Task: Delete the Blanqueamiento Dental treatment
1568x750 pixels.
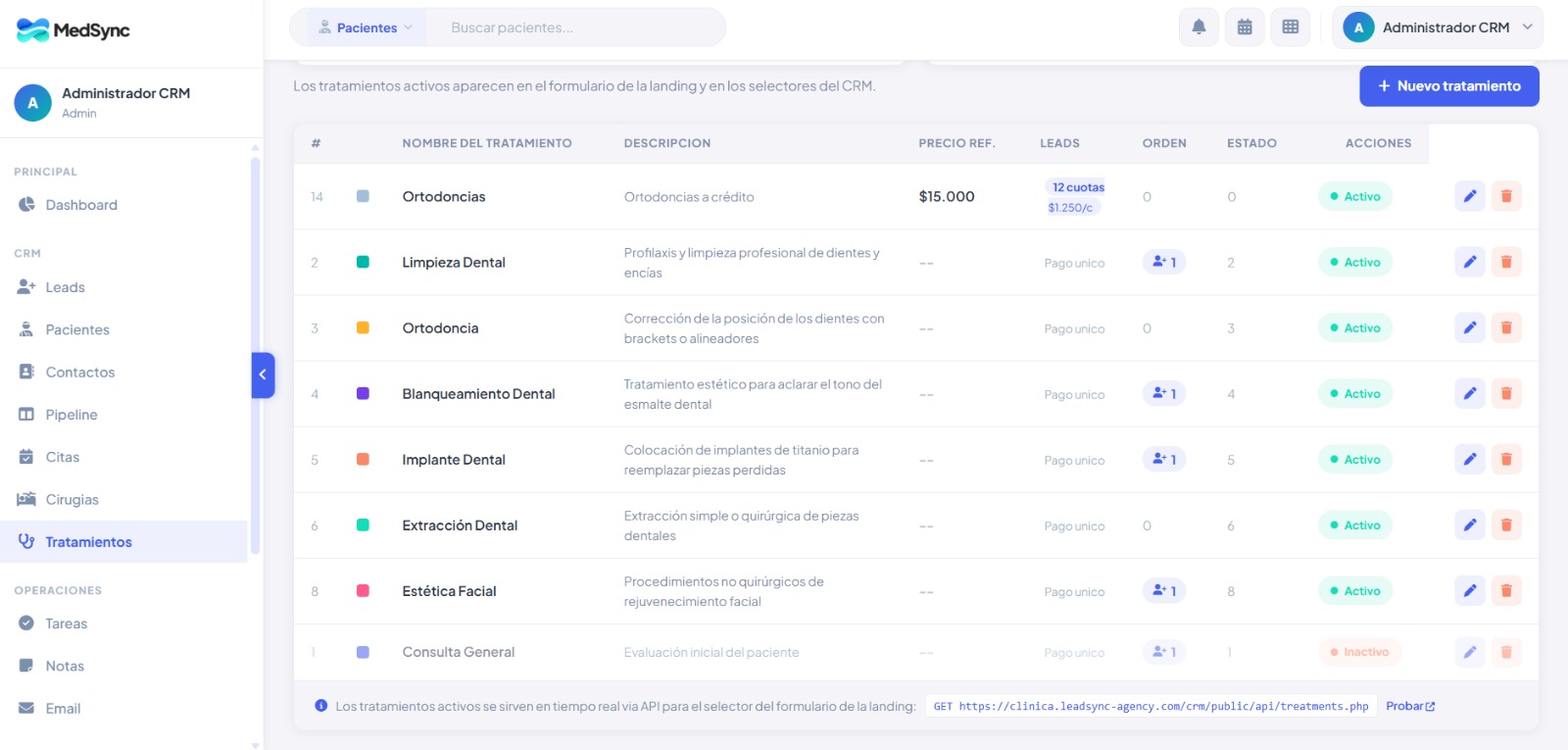Action: 1506,393
